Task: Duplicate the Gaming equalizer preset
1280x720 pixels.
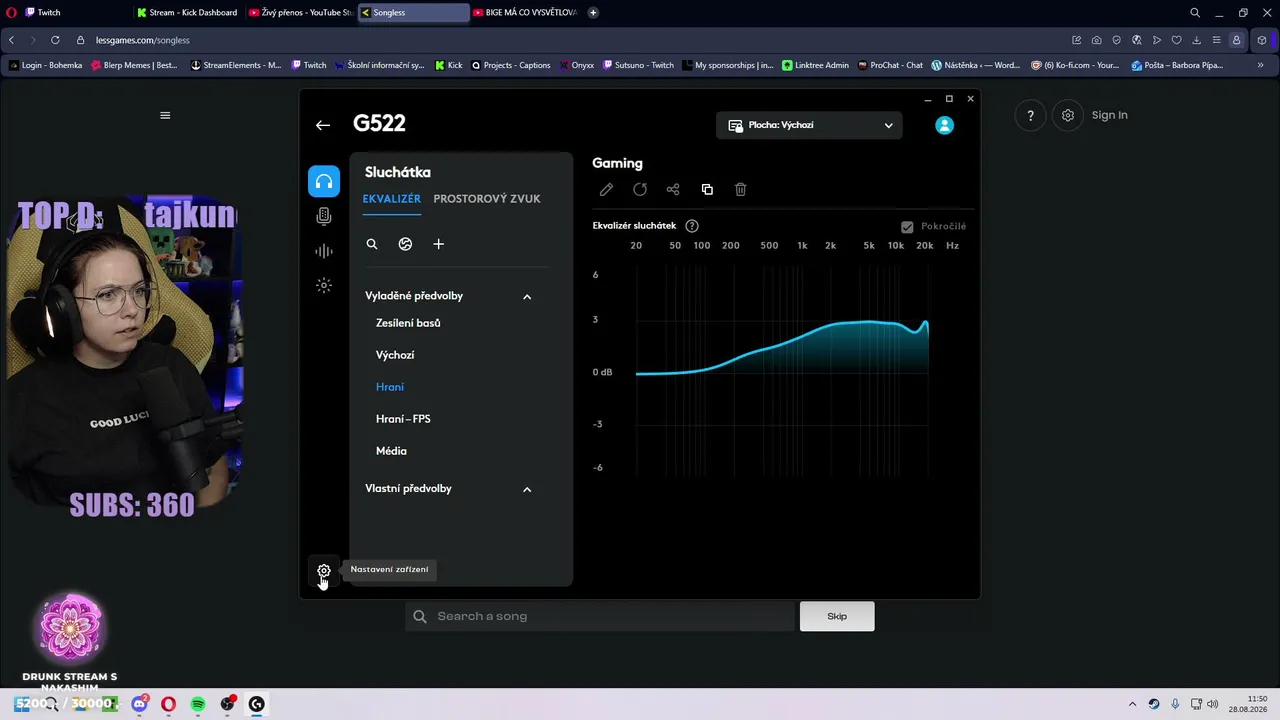Action: pos(707,189)
